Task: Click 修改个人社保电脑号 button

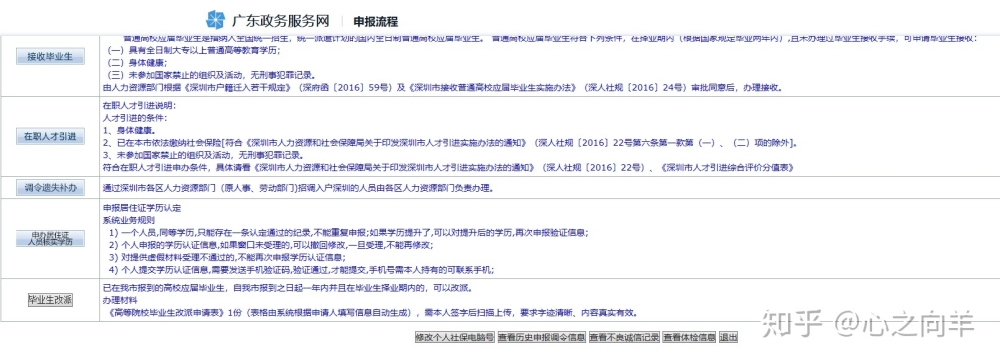Action: [x=455, y=337]
